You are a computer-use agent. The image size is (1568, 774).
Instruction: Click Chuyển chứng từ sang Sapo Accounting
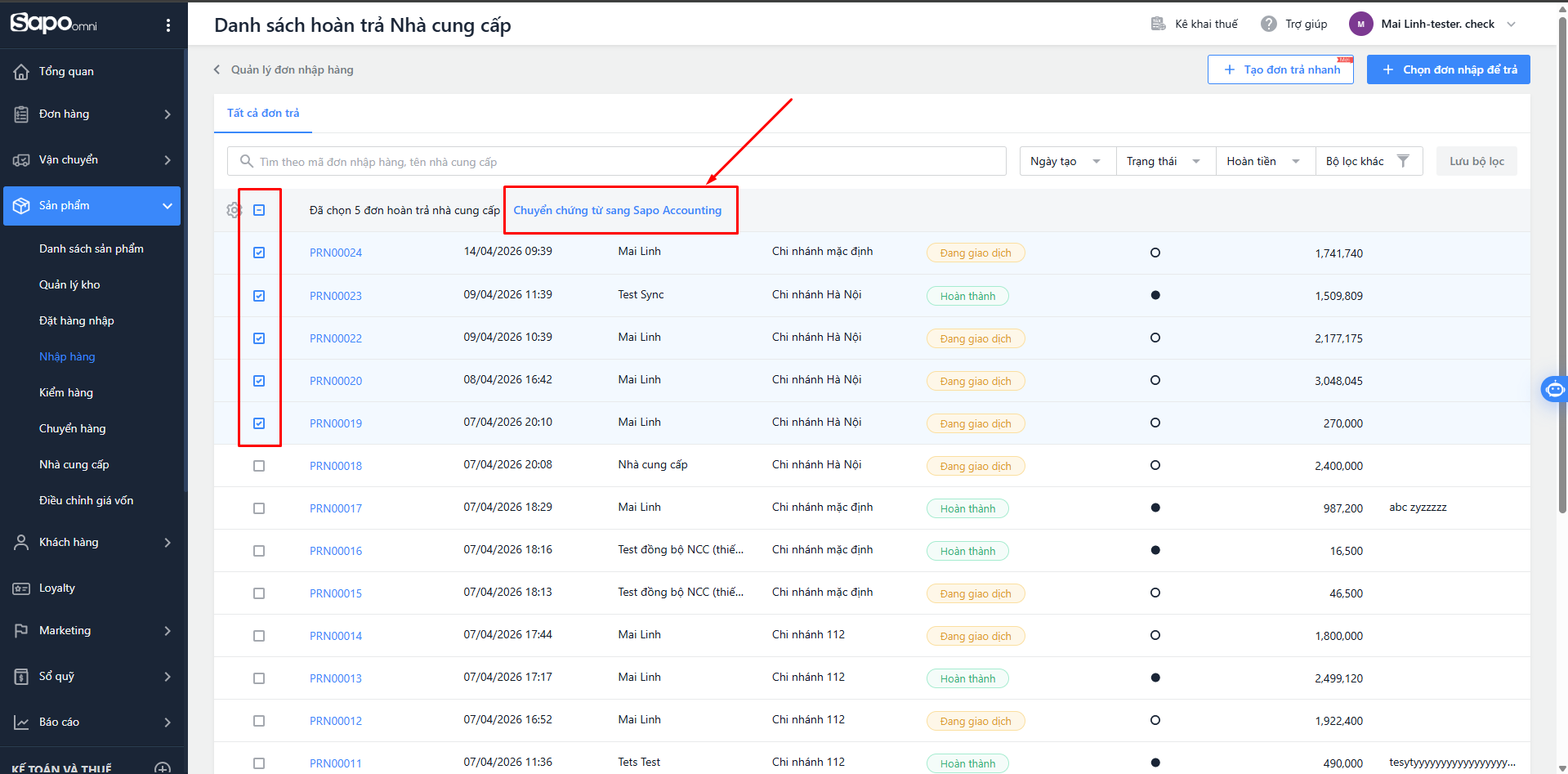point(617,210)
